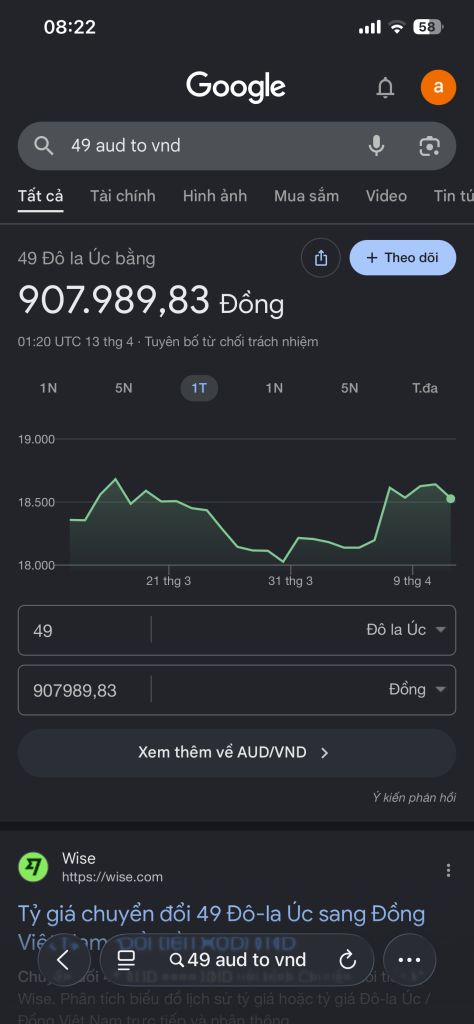This screenshot has width=474, height=1024.
Task: Tap the 9 thg 4 chart date label
Action: [x=412, y=581]
